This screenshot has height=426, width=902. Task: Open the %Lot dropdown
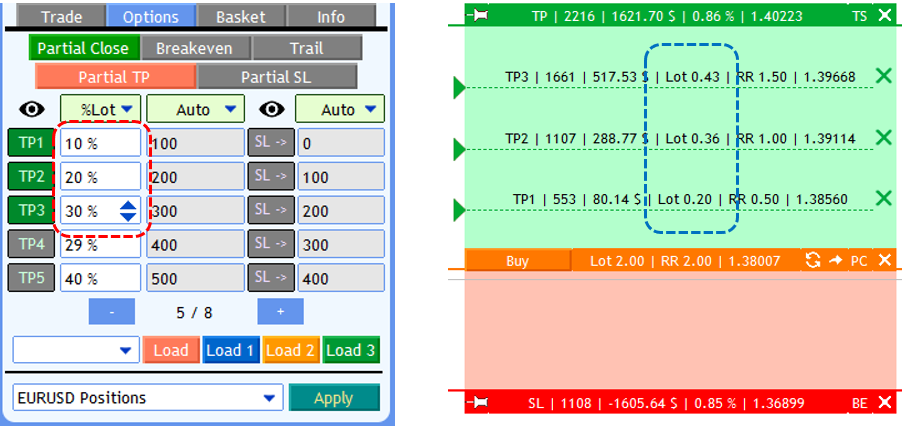100,109
